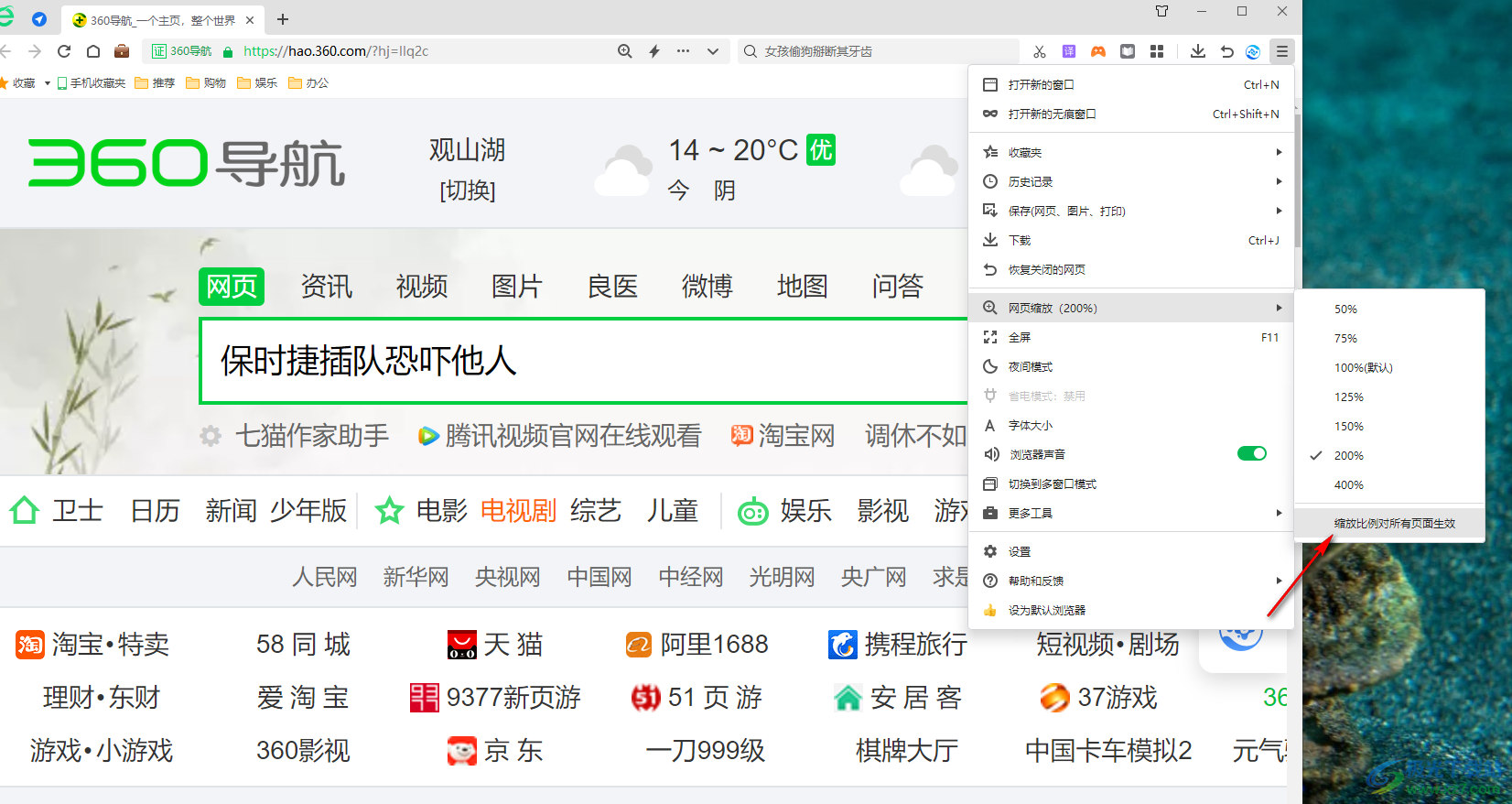This screenshot has height=804, width=1512.
Task: Click [切换] to change city
Action: pos(468,190)
